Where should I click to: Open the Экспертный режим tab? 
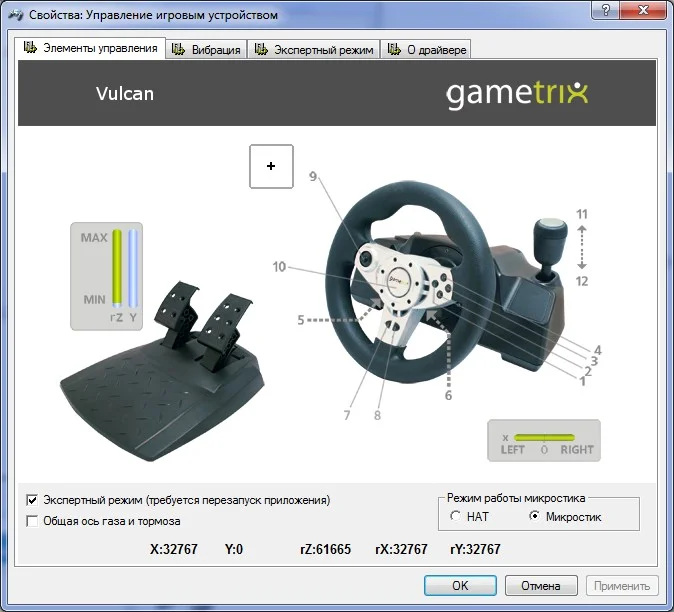[x=314, y=49]
